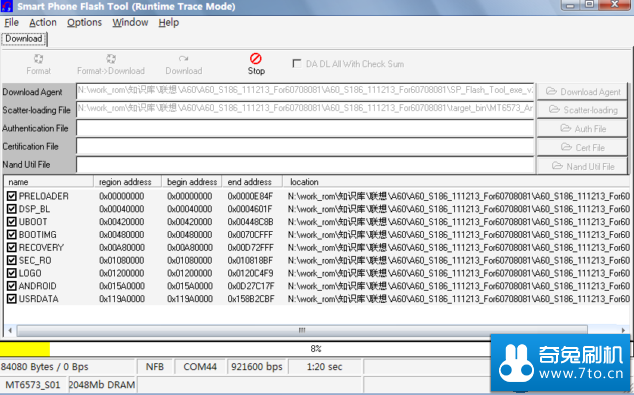Open the Action menu
The width and height of the screenshot is (634, 395).
(x=43, y=23)
